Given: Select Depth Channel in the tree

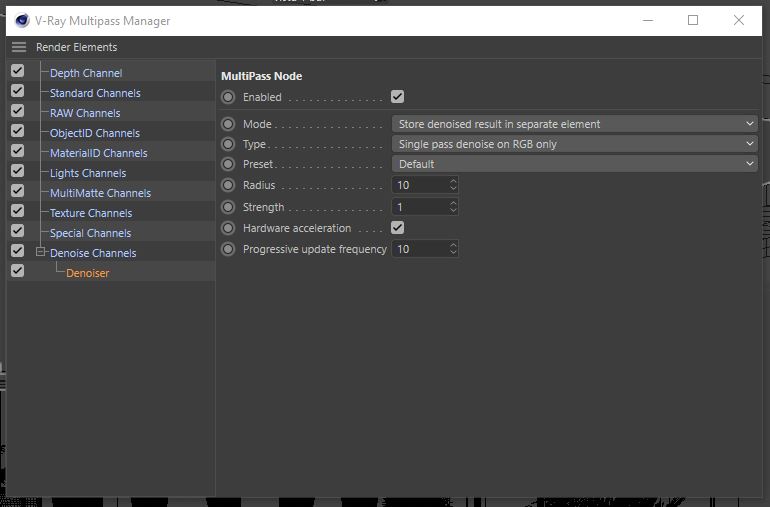Looking at the screenshot, I should (86, 73).
